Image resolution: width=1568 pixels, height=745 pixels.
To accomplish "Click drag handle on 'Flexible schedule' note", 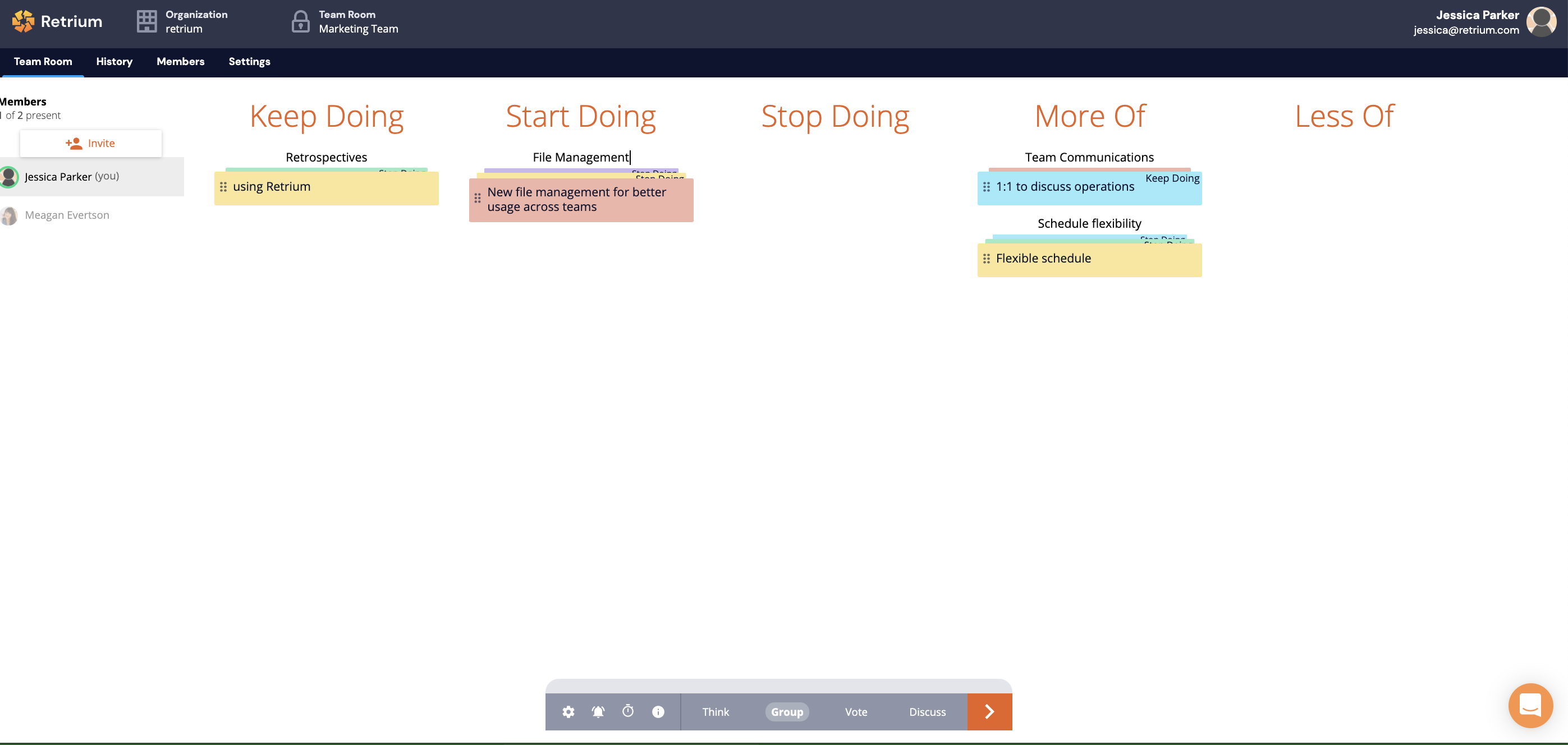I will [x=986, y=259].
